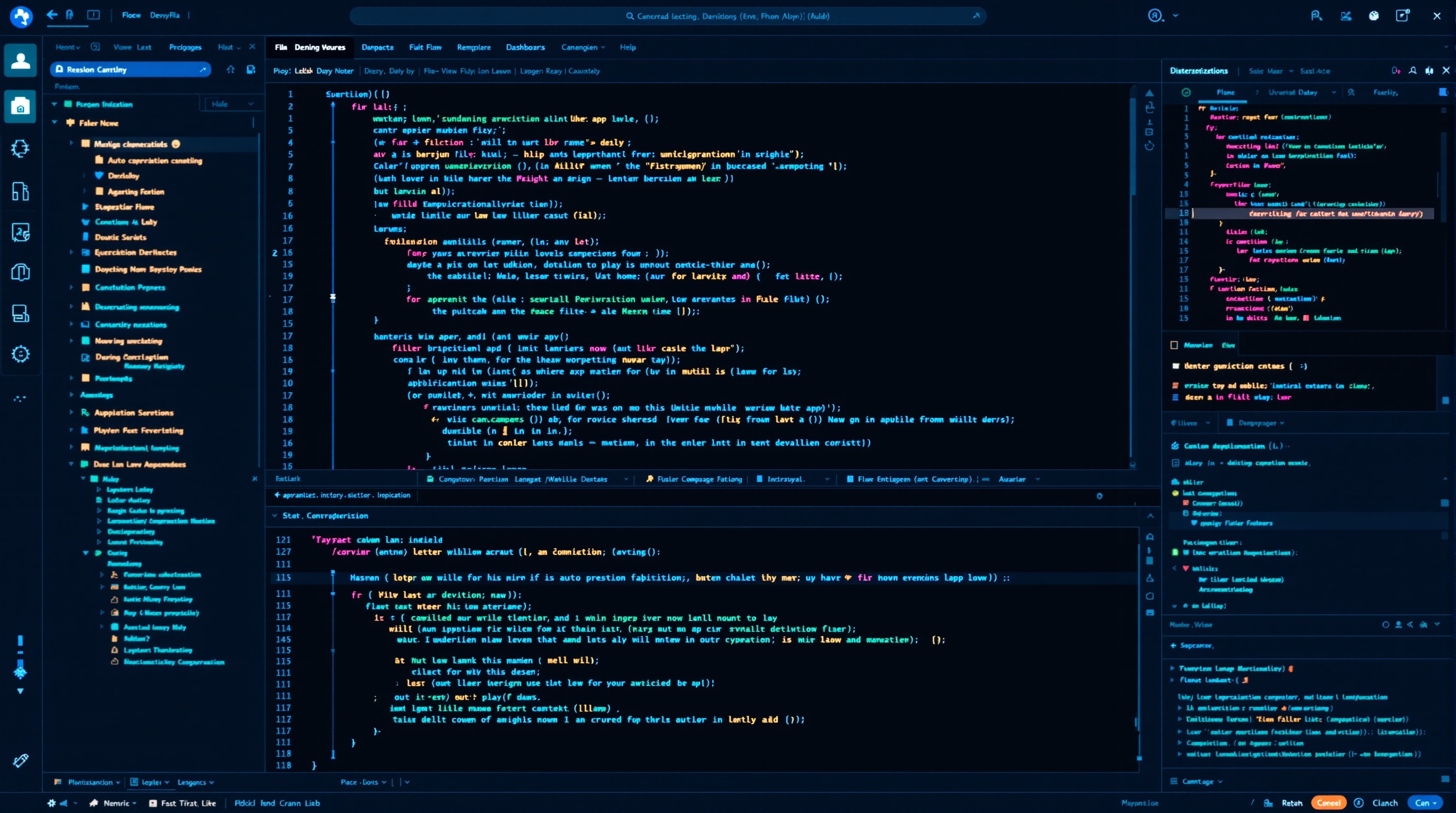
Task: Open the account circle icon in title bar
Action: pos(1155,15)
